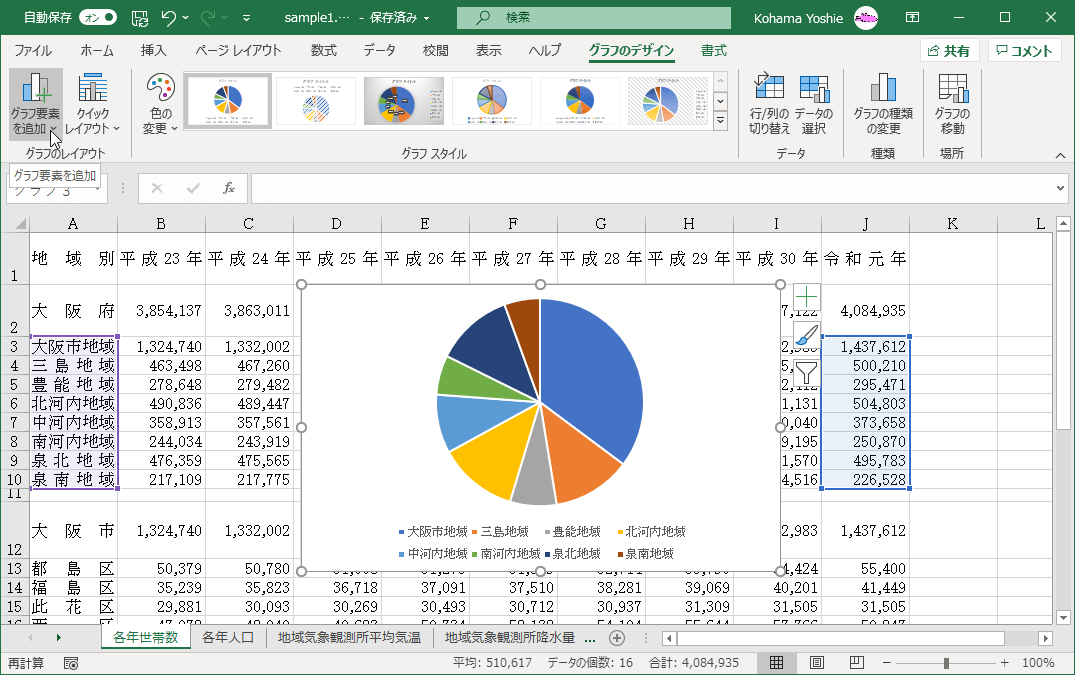Click the insert function fx icon
Viewport: 1075px width, 675px height.
point(229,188)
